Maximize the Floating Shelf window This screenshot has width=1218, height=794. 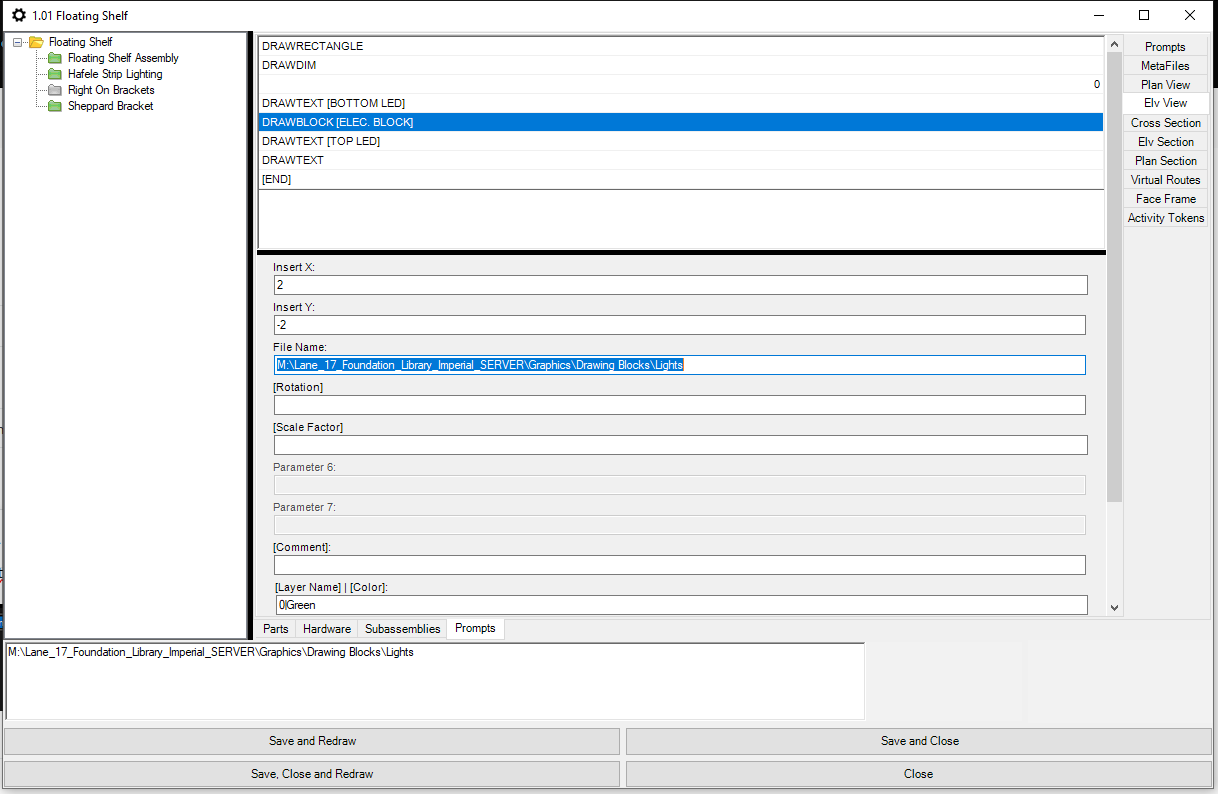click(x=1144, y=15)
